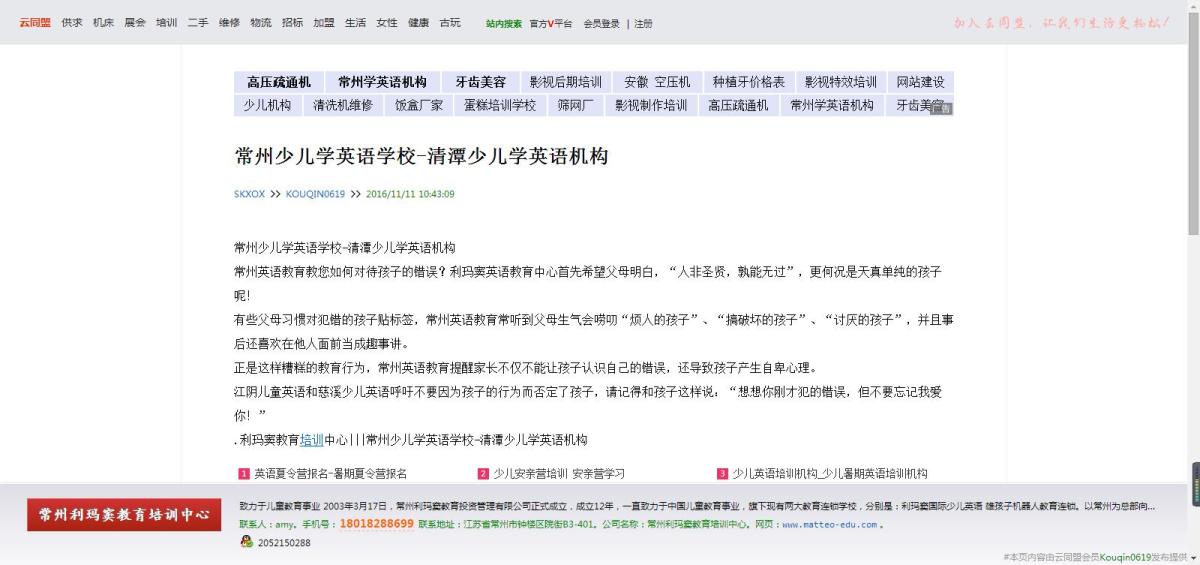Click the scrollbar up arrow
The height and width of the screenshot is (565, 1200).
click(1193, 6)
